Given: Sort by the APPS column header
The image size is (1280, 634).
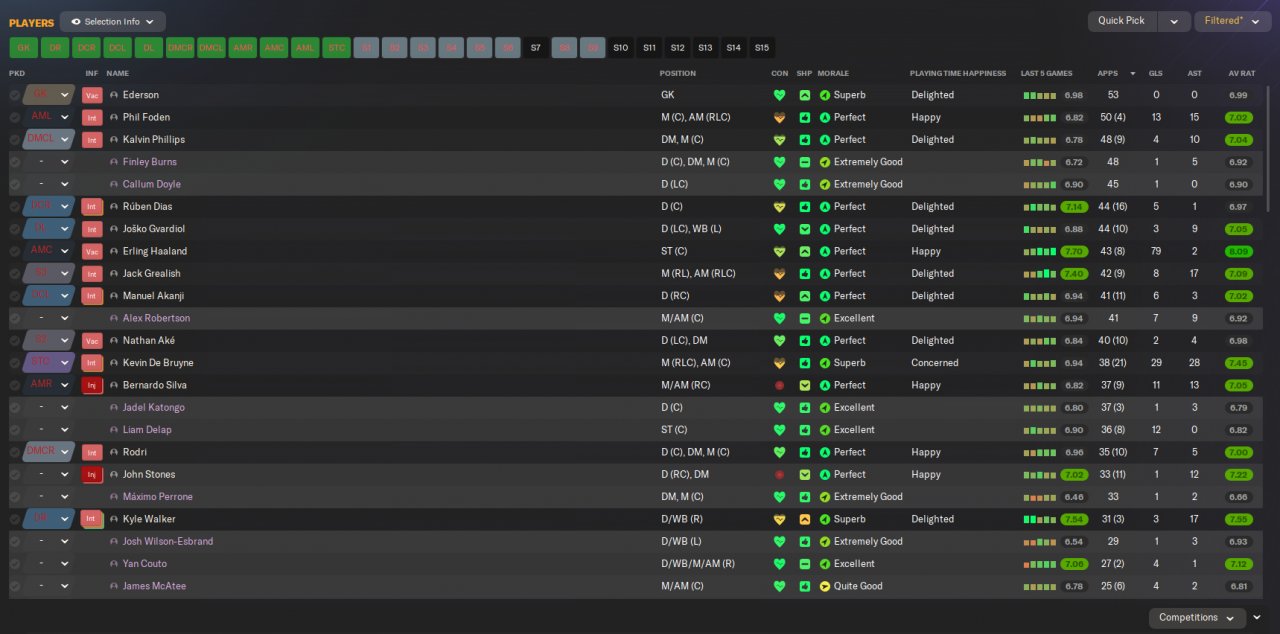Looking at the screenshot, I should (1107, 73).
